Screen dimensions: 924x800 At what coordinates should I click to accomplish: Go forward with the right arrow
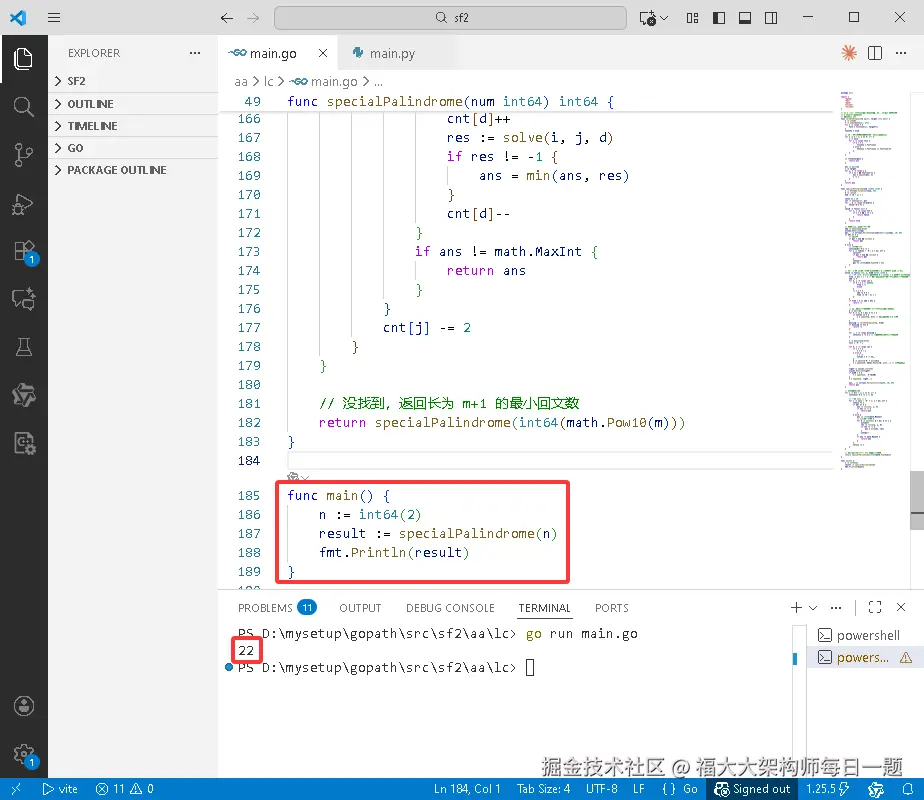pyautogui.click(x=253, y=18)
